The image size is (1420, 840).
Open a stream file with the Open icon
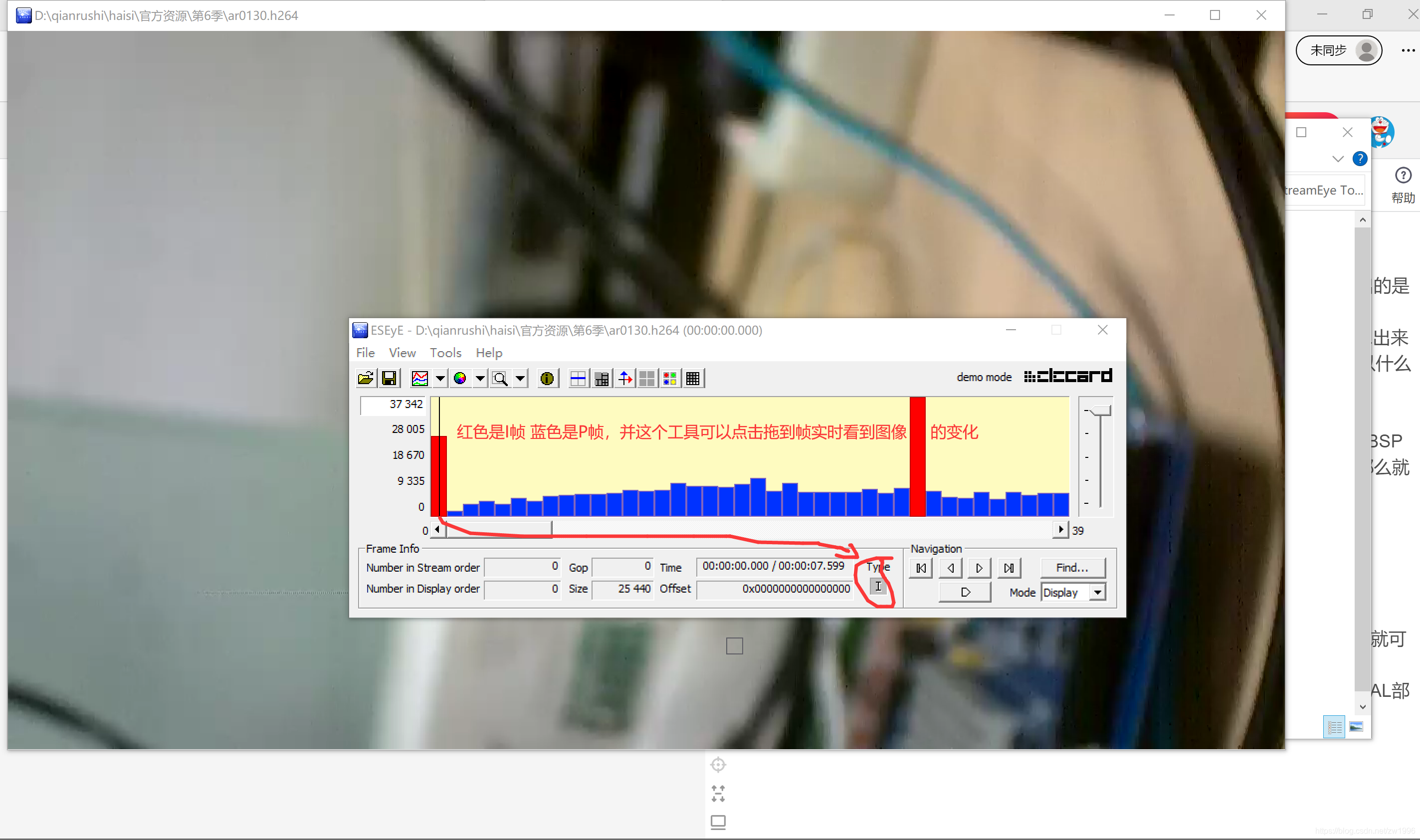[x=366, y=378]
